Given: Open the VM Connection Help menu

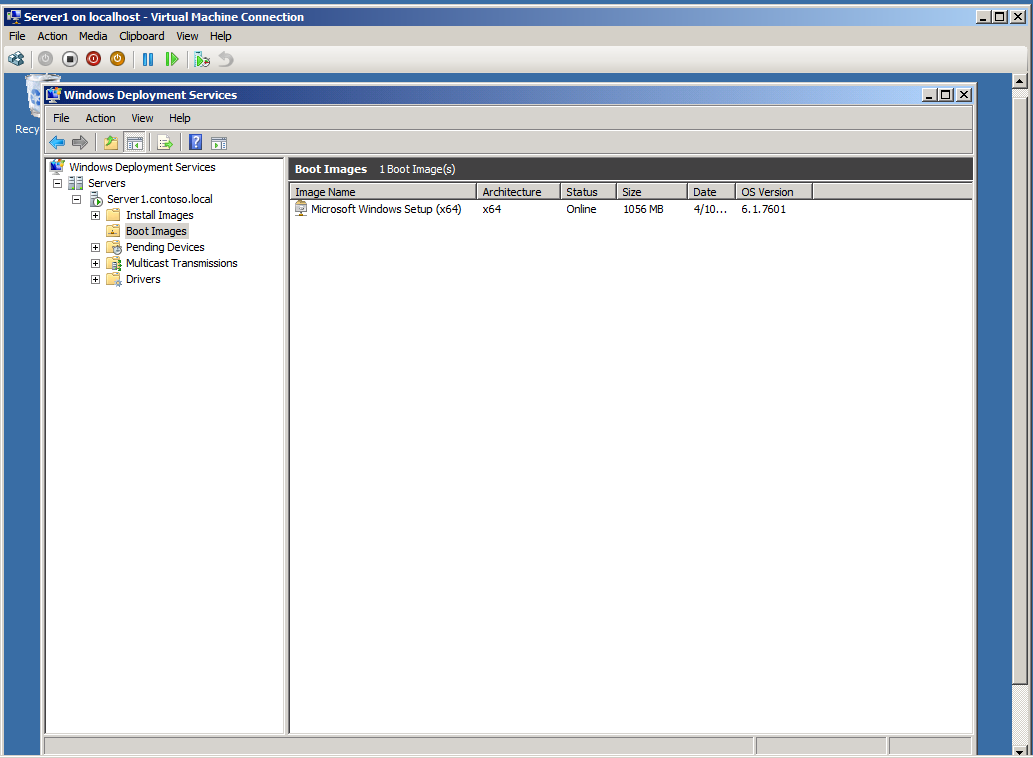Looking at the screenshot, I should [221, 36].
